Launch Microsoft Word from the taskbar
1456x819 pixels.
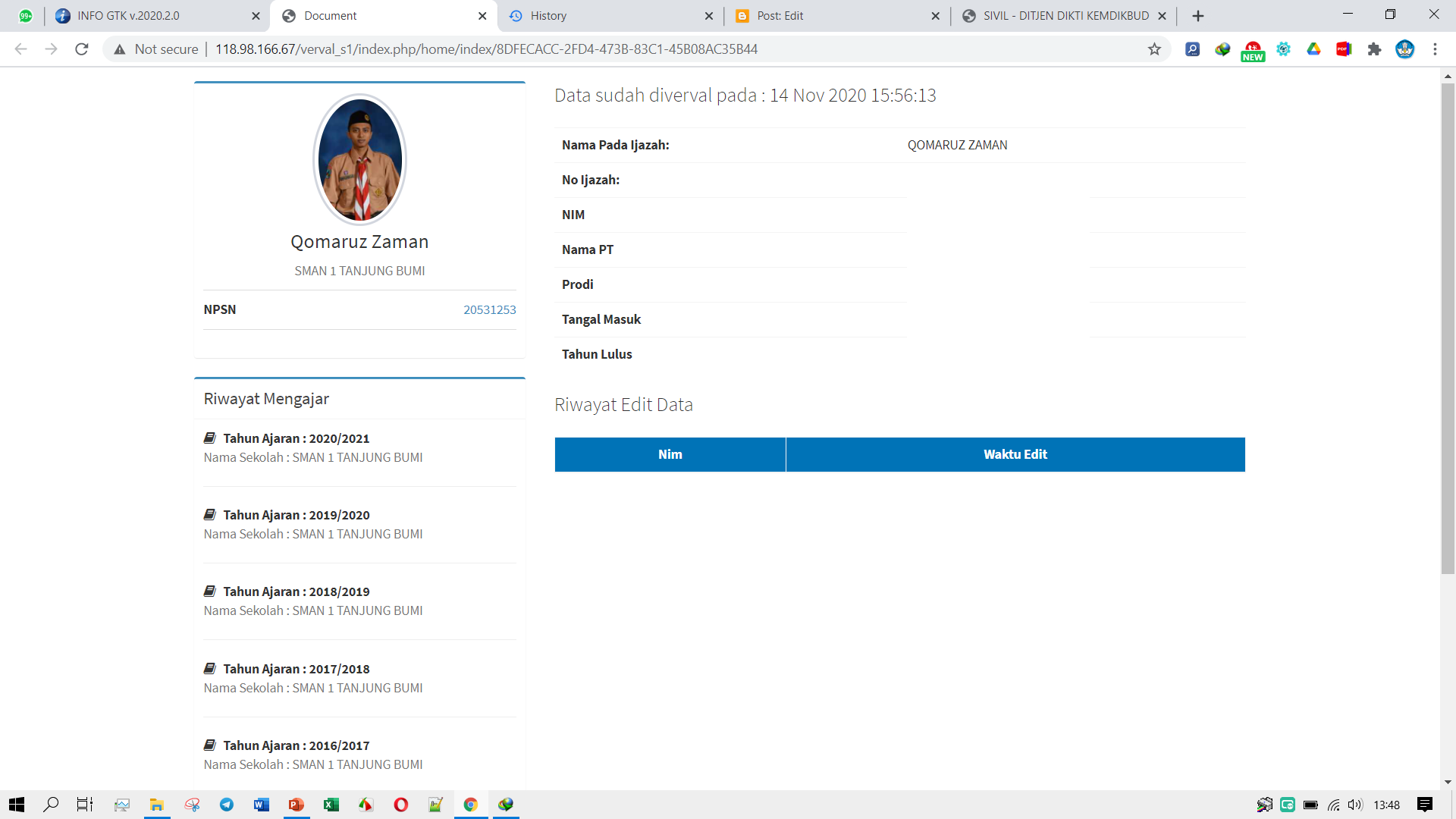click(x=262, y=805)
